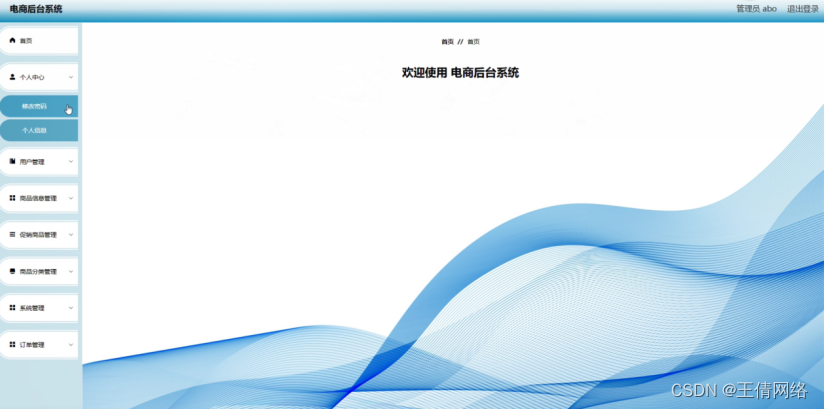Select the 个人信息 submenu item
Image resolution: width=824 pixels, height=409 pixels.
pyautogui.click(x=39, y=130)
